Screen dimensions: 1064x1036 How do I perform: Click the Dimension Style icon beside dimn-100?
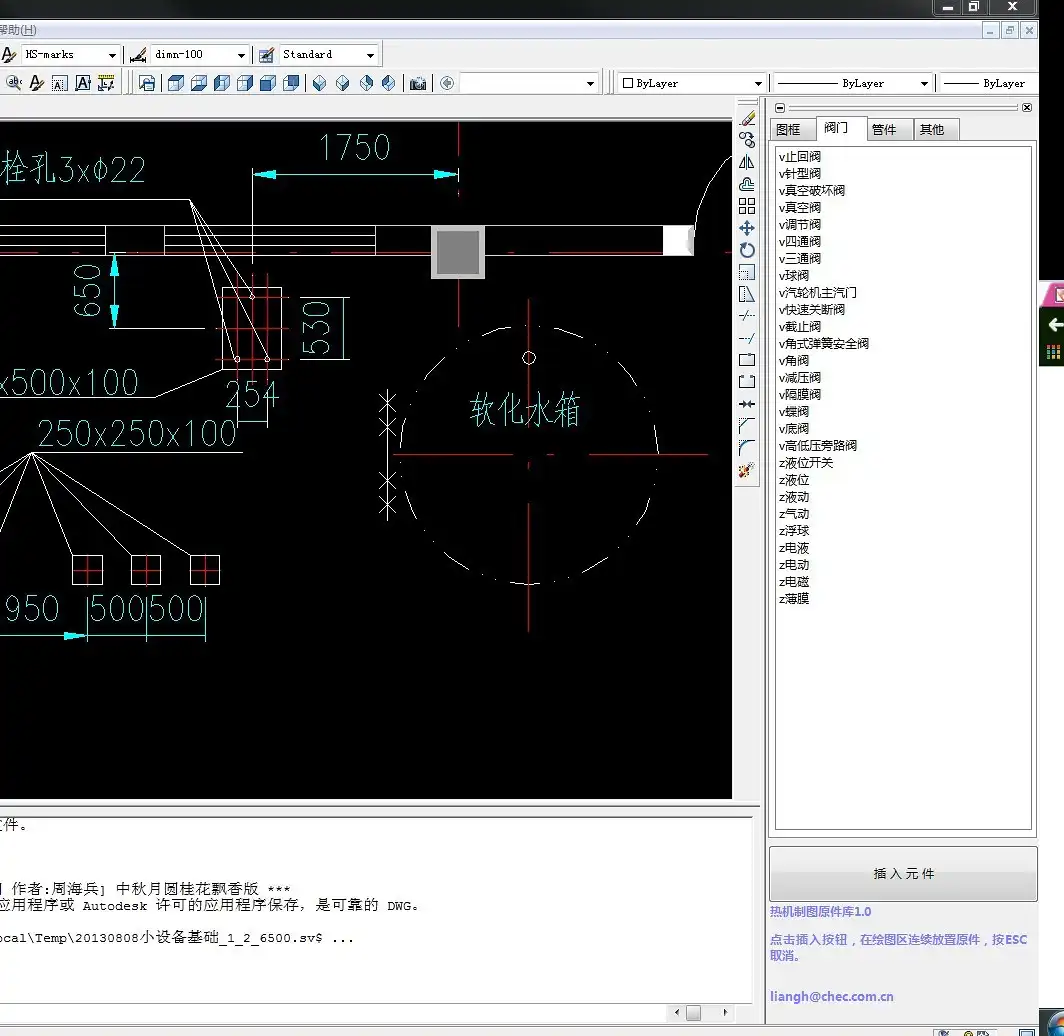coord(138,54)
